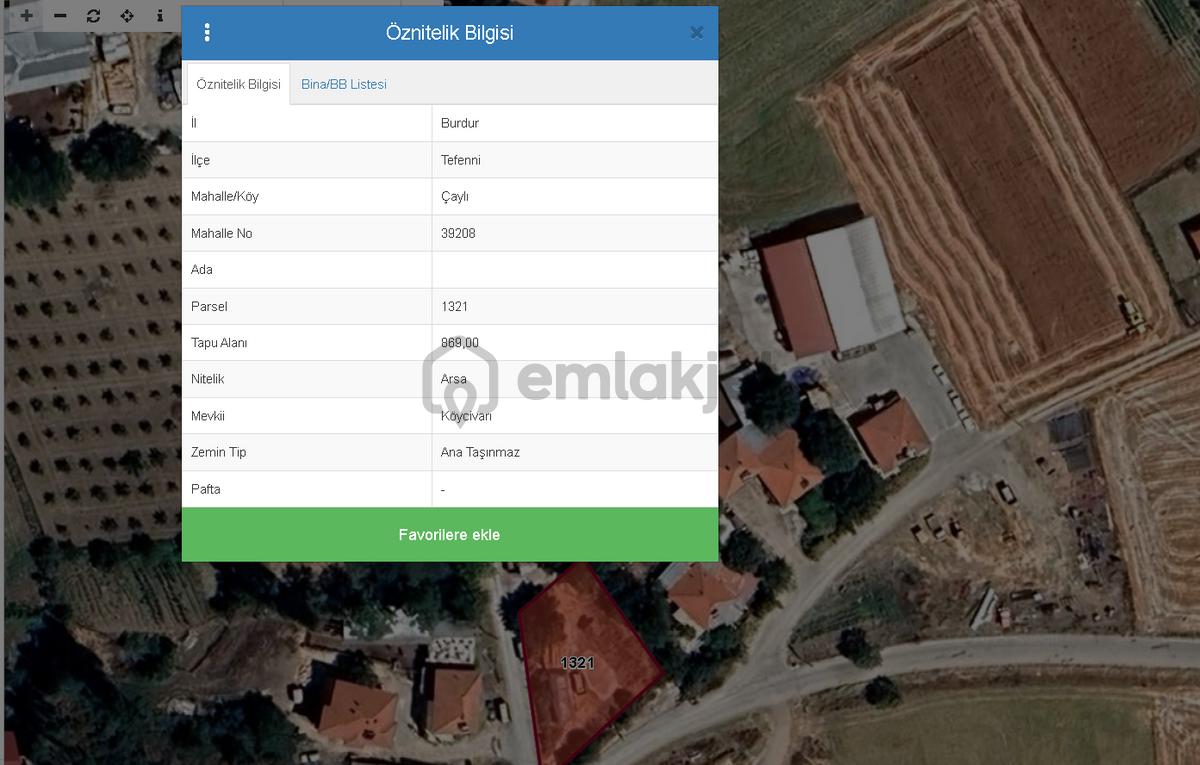
Task: Select the Tefenni value in İlçe row
Action: 461,160
